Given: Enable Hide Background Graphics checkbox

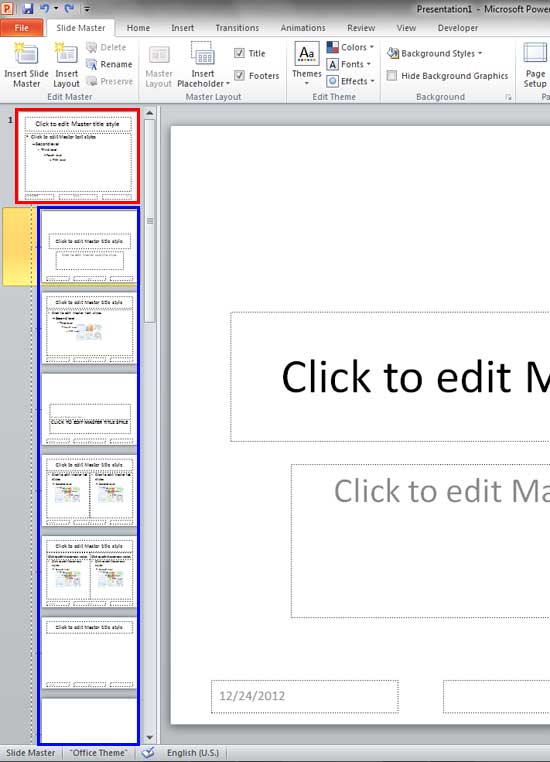Looking at the screenshot, I should click(x=392, y=75).
